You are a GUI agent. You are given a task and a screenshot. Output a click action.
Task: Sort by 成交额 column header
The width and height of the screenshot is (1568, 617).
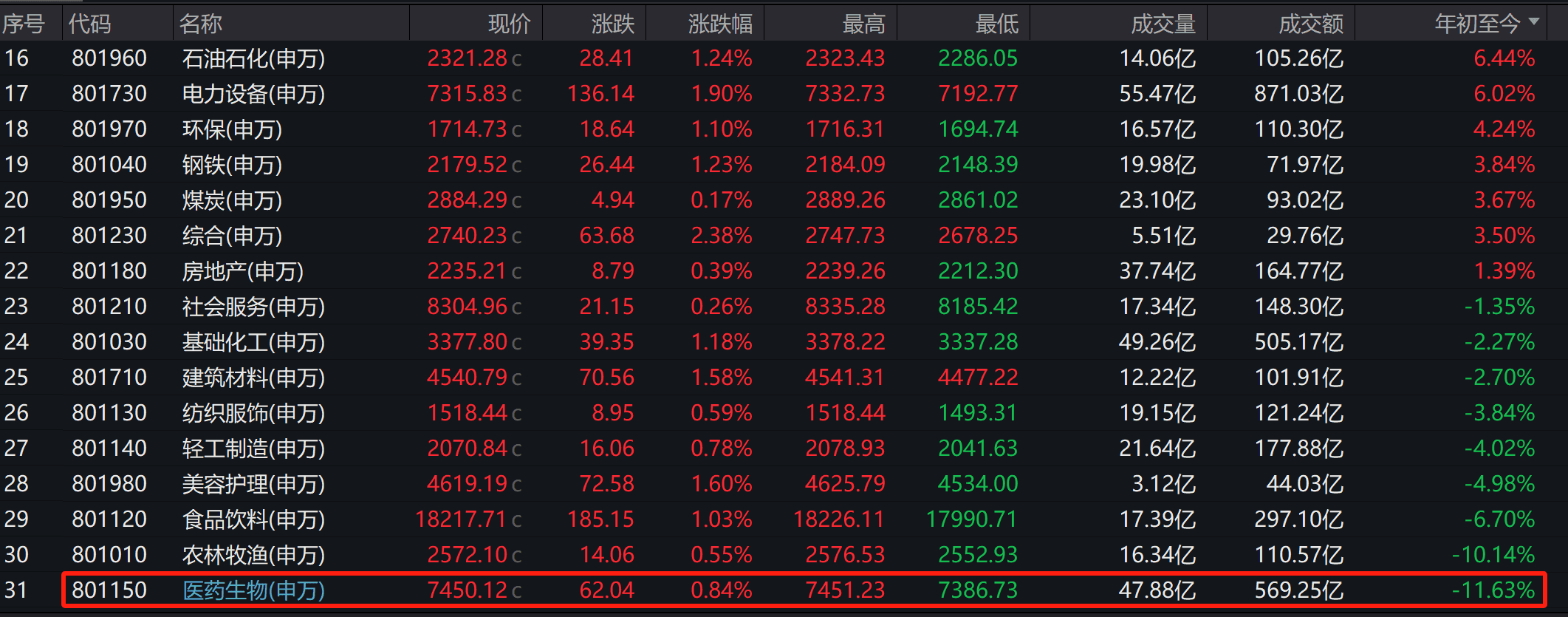pyautogui.click(x=1311, y=24)
